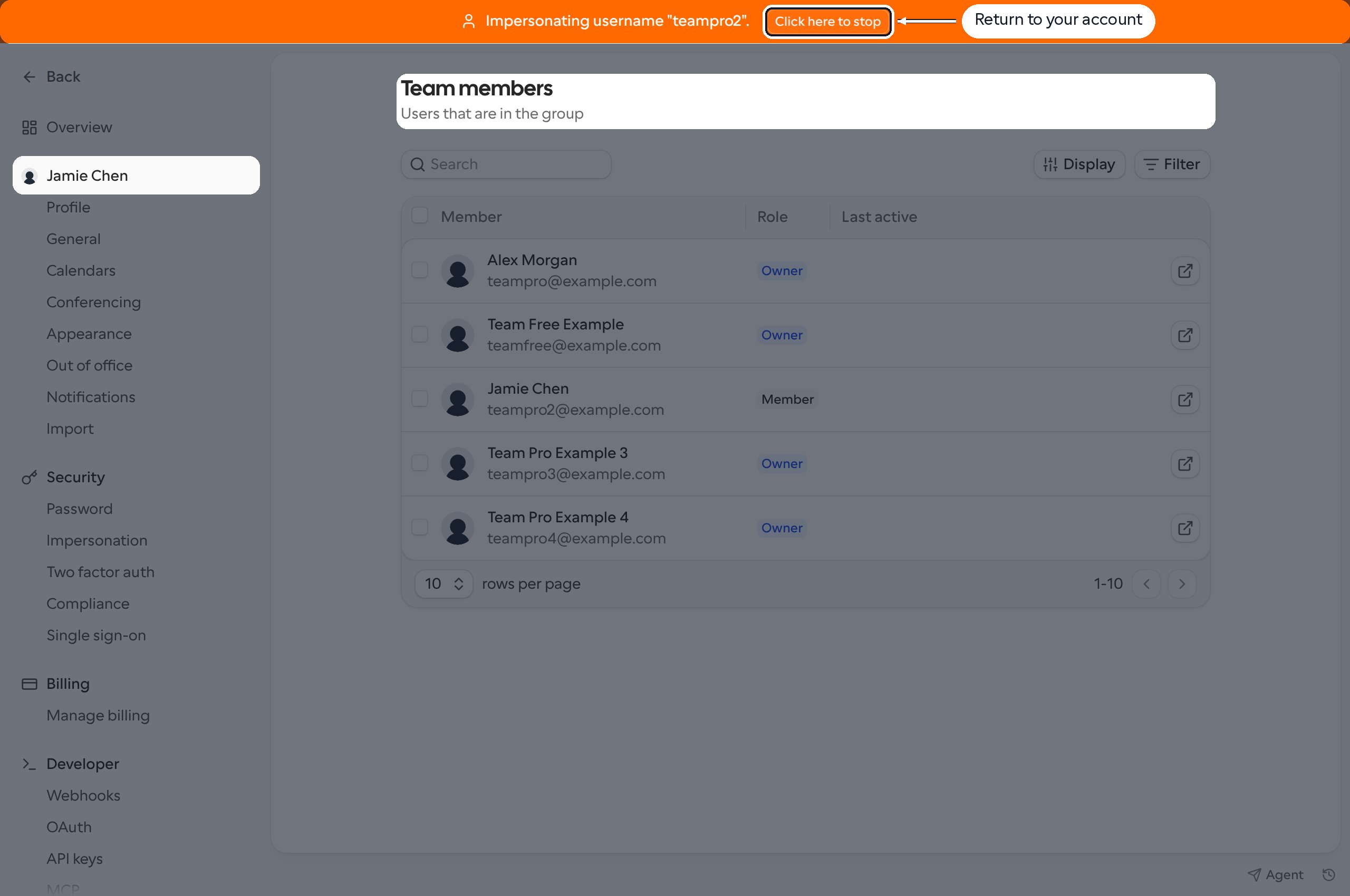
Task: Open Impersonation settings
Action: tap(97, 541)
